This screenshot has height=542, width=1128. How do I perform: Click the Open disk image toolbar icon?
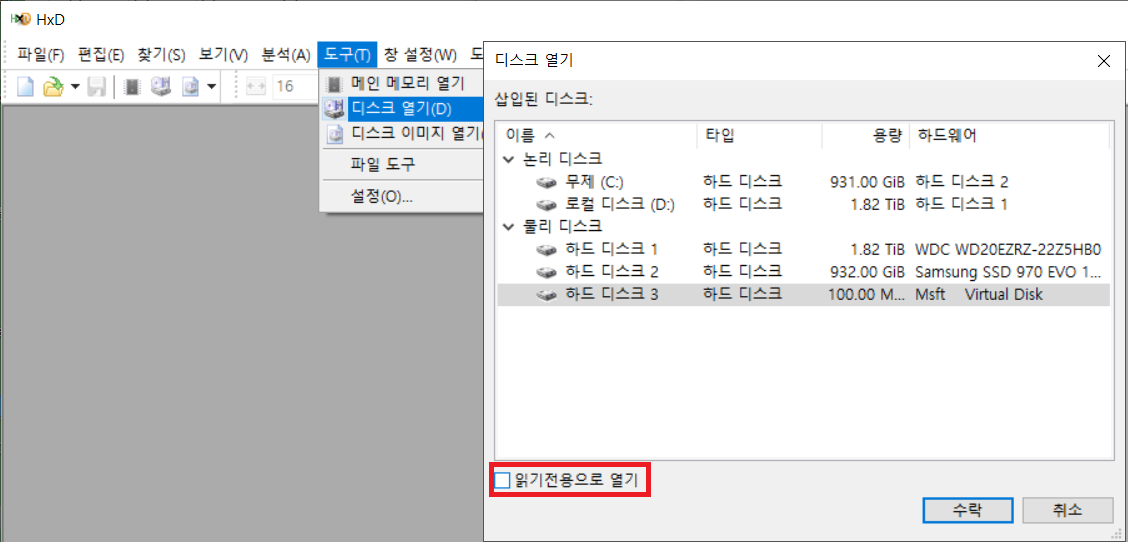(x=190, y=87)
